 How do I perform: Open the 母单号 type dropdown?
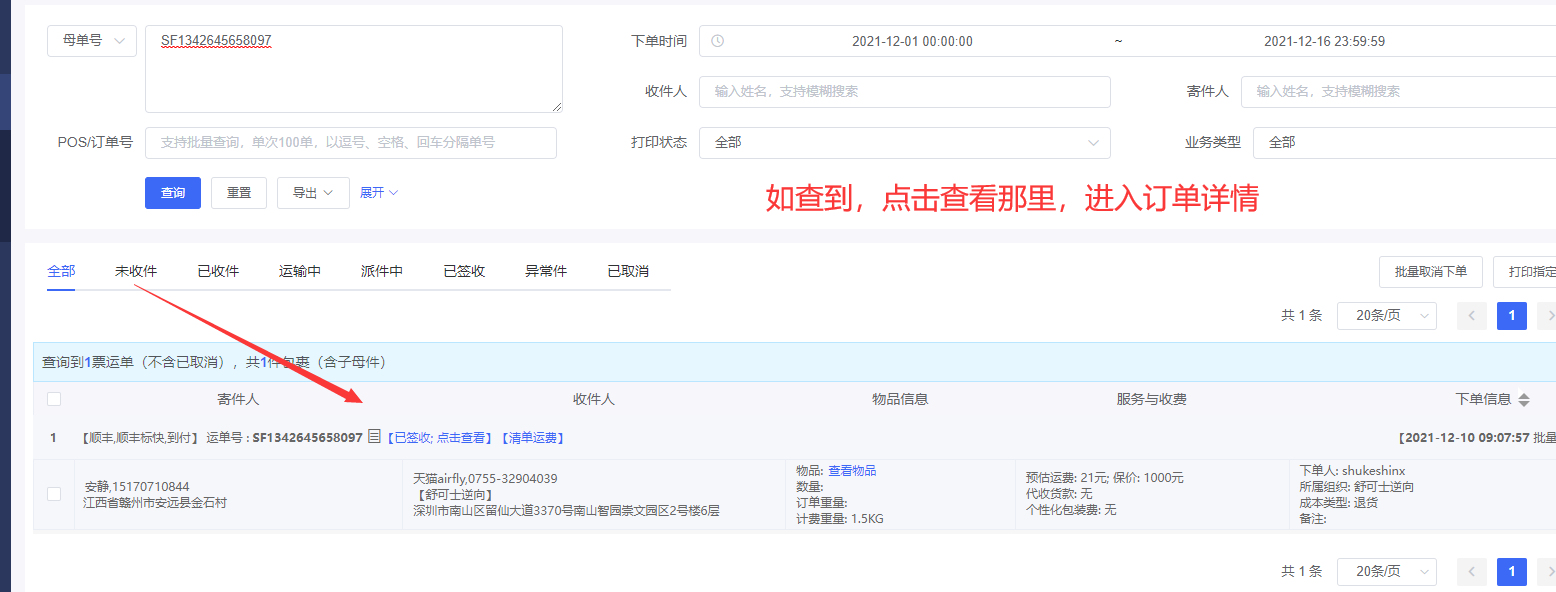(x=92, y=41)
